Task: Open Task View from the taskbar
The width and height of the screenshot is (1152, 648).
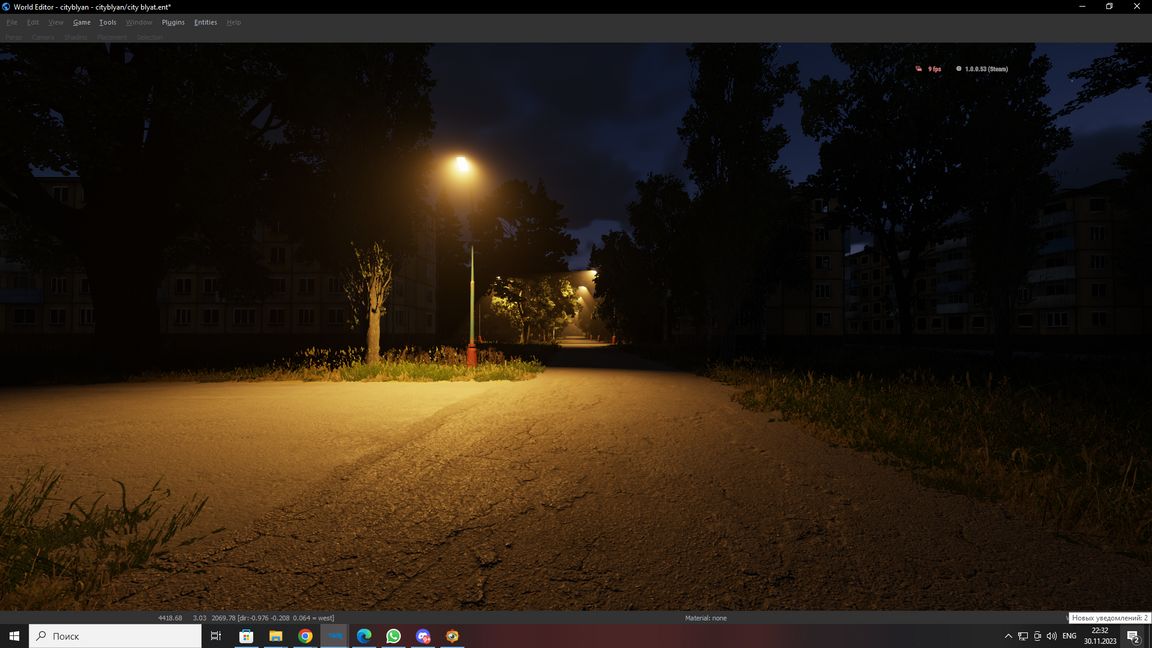Action: (x=215, y=636)
